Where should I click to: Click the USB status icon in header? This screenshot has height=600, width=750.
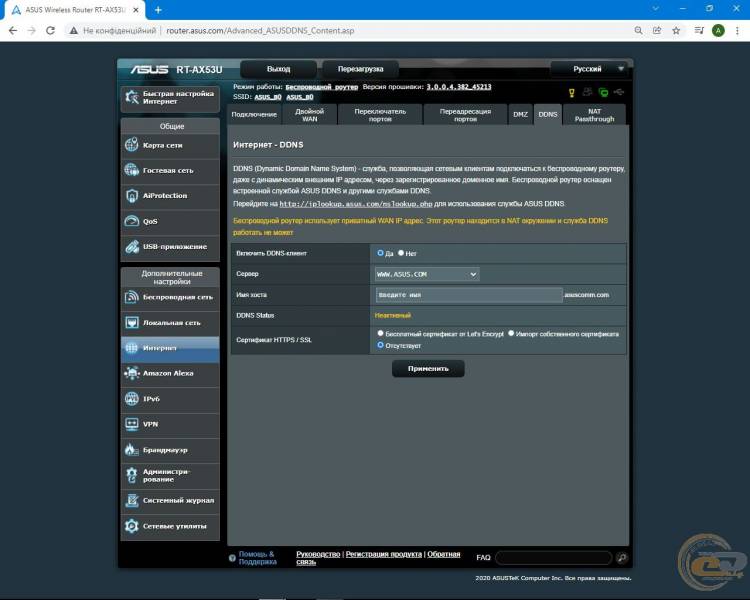pos(619,92)
